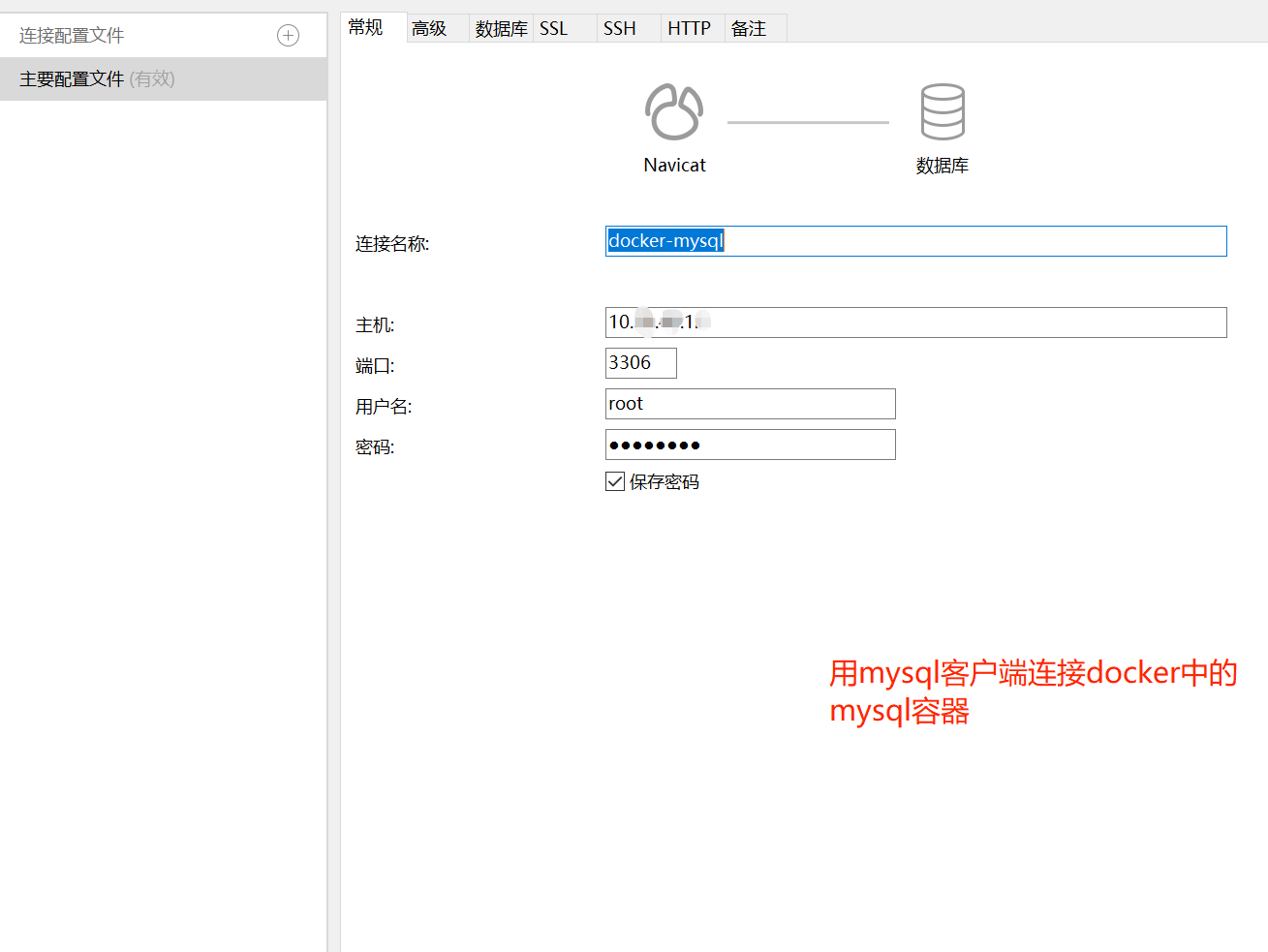Click the 用户名 label
Image resolution: width=1268 pixels, height=952 pixels.
384,407
